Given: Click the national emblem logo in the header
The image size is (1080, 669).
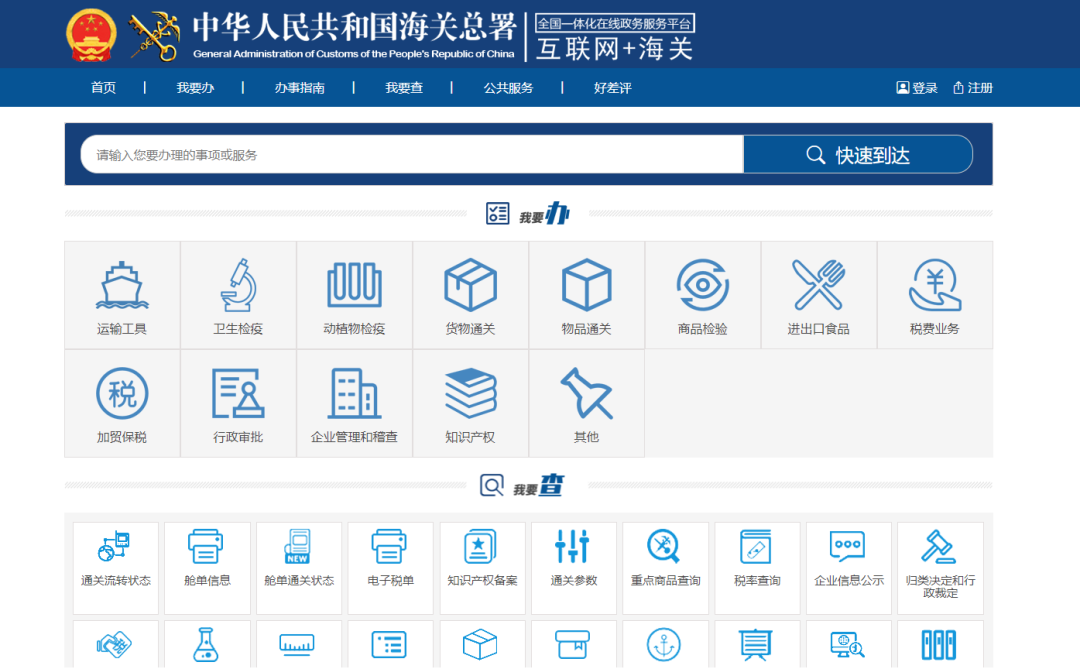Looking at the screenshot, I should pyautogui.click(x=91, y=34).
